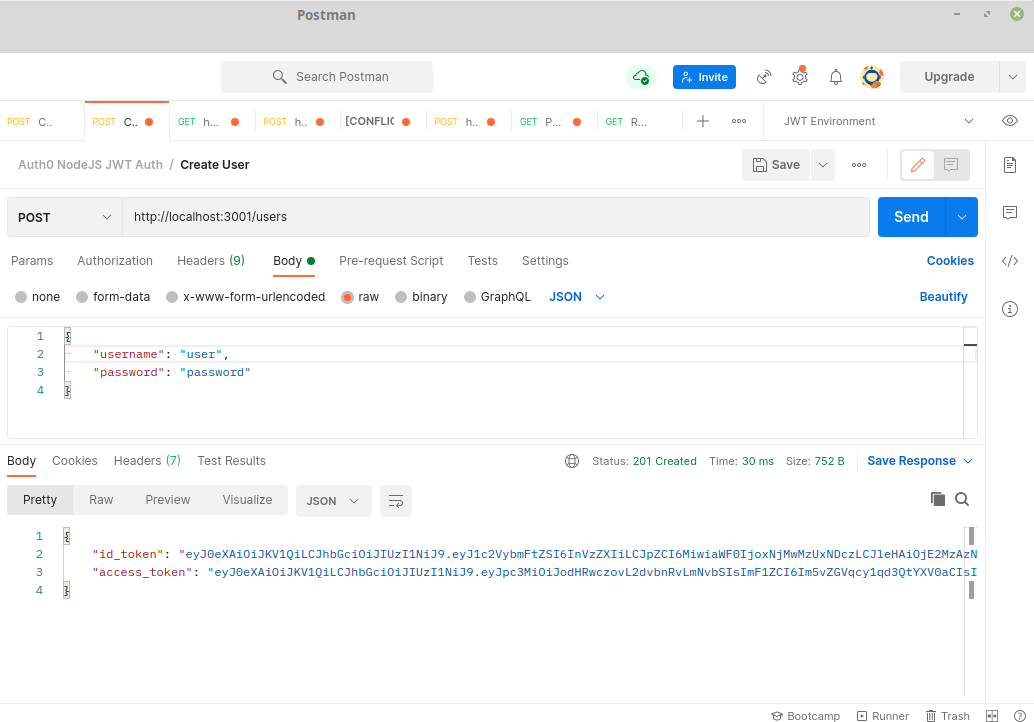Open the Tests tab
Viewport: 1034px width, 722px height.
(483, 261)
